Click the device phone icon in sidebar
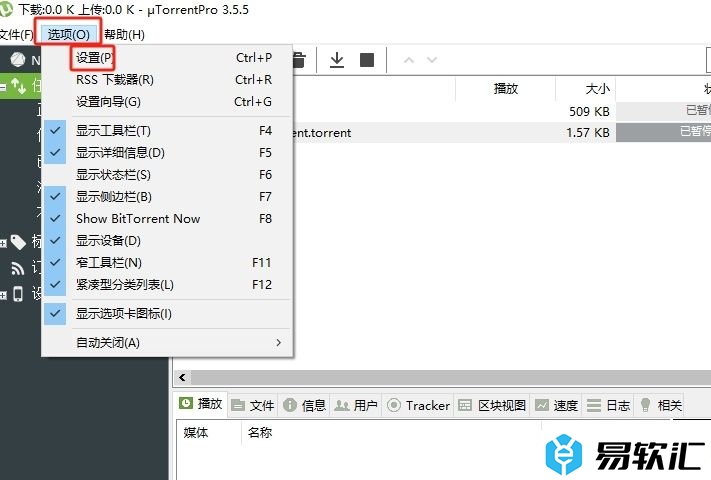Image resolution: width=711 pixels, height=480 pixels. coord(18,294)
